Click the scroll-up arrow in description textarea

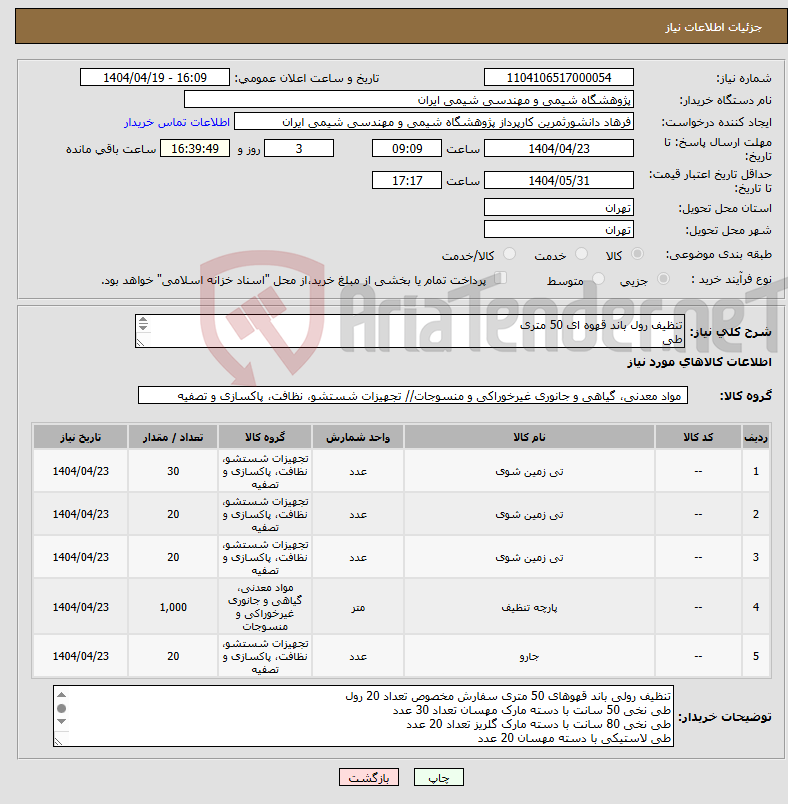tap(143, 319)
